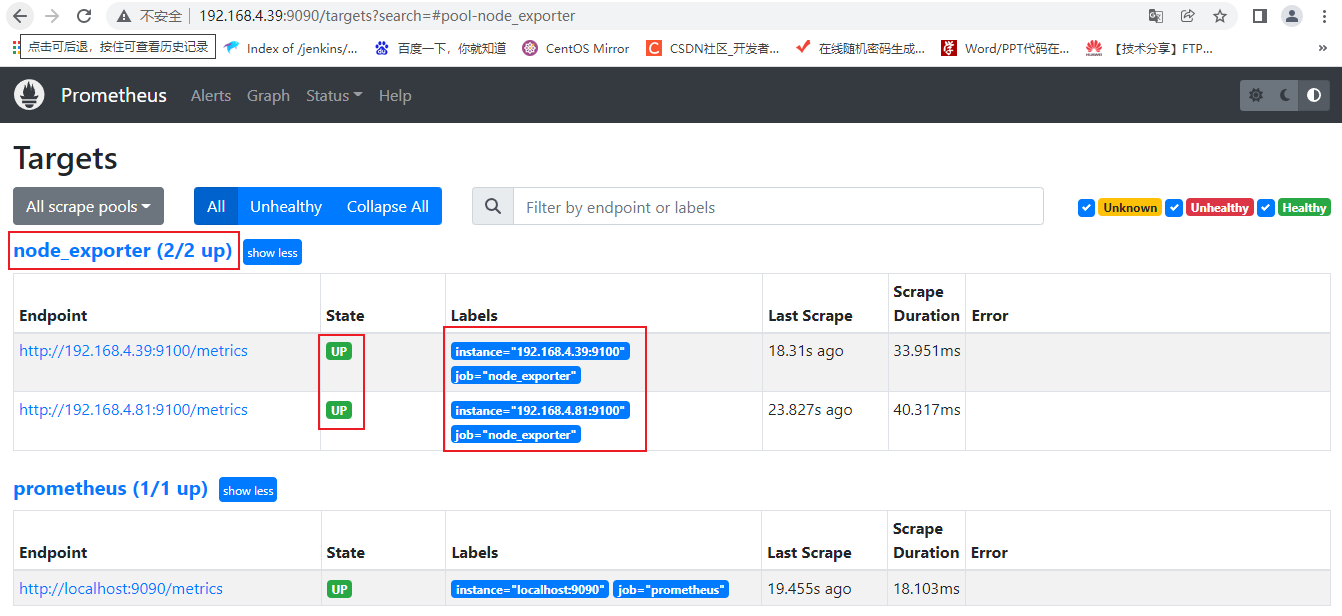Select the All filter button

(x=216, y=206)
